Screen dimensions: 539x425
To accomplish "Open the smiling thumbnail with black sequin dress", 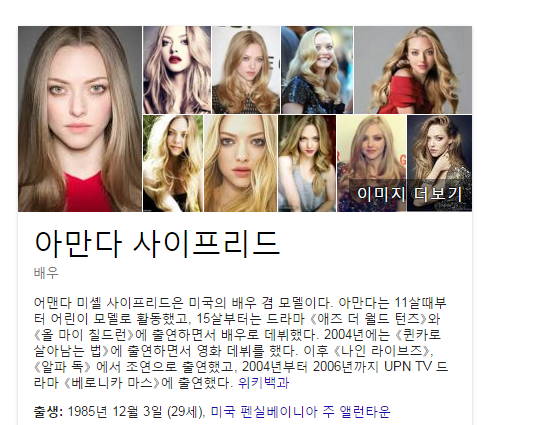I will [x=317, y=70].
